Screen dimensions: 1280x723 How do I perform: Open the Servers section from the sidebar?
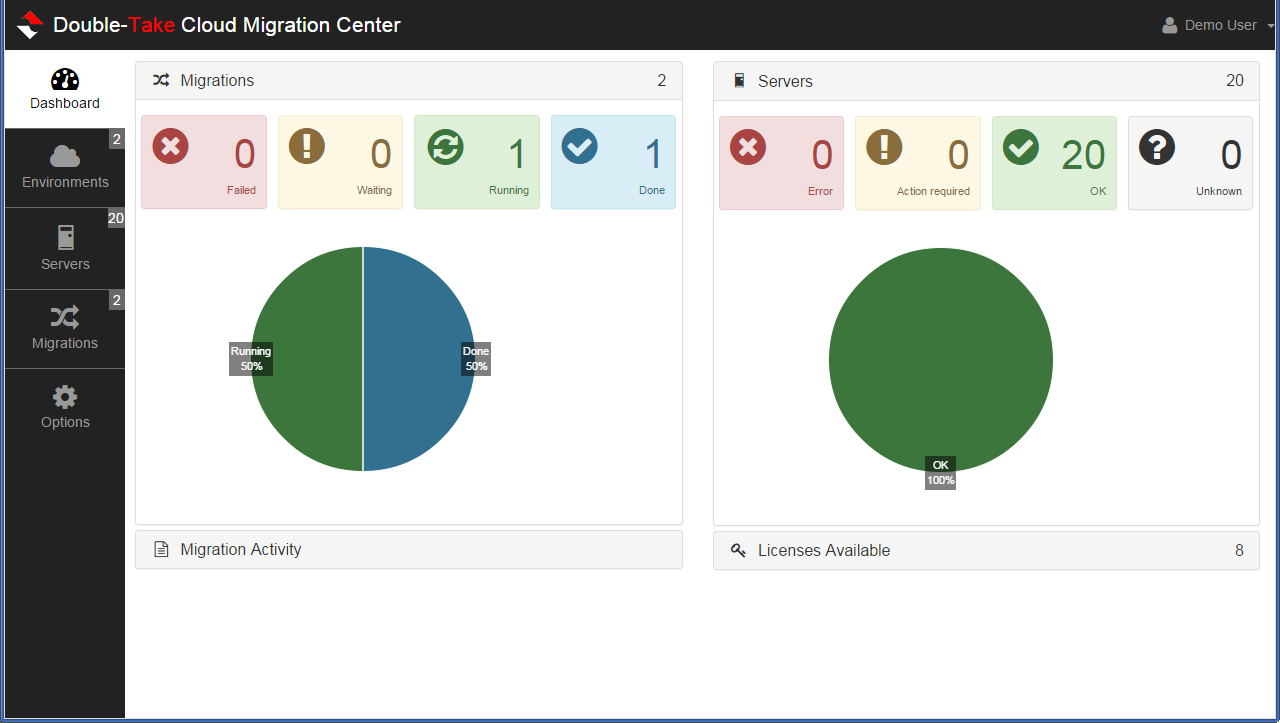click(x=64, y=248)
